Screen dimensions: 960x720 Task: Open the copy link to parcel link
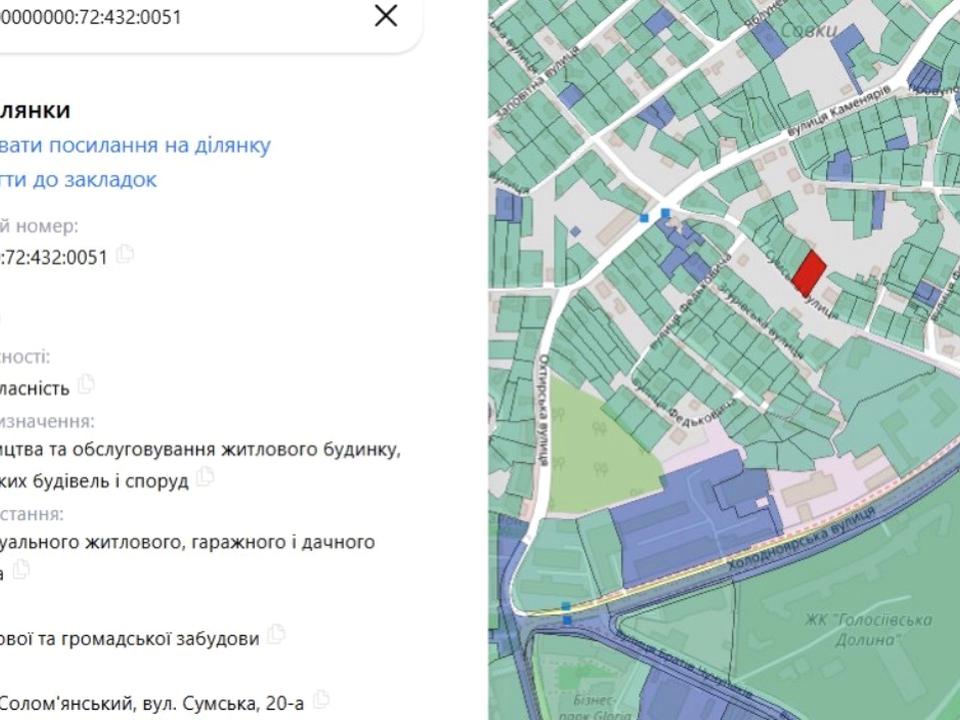(x=135, y=145)
